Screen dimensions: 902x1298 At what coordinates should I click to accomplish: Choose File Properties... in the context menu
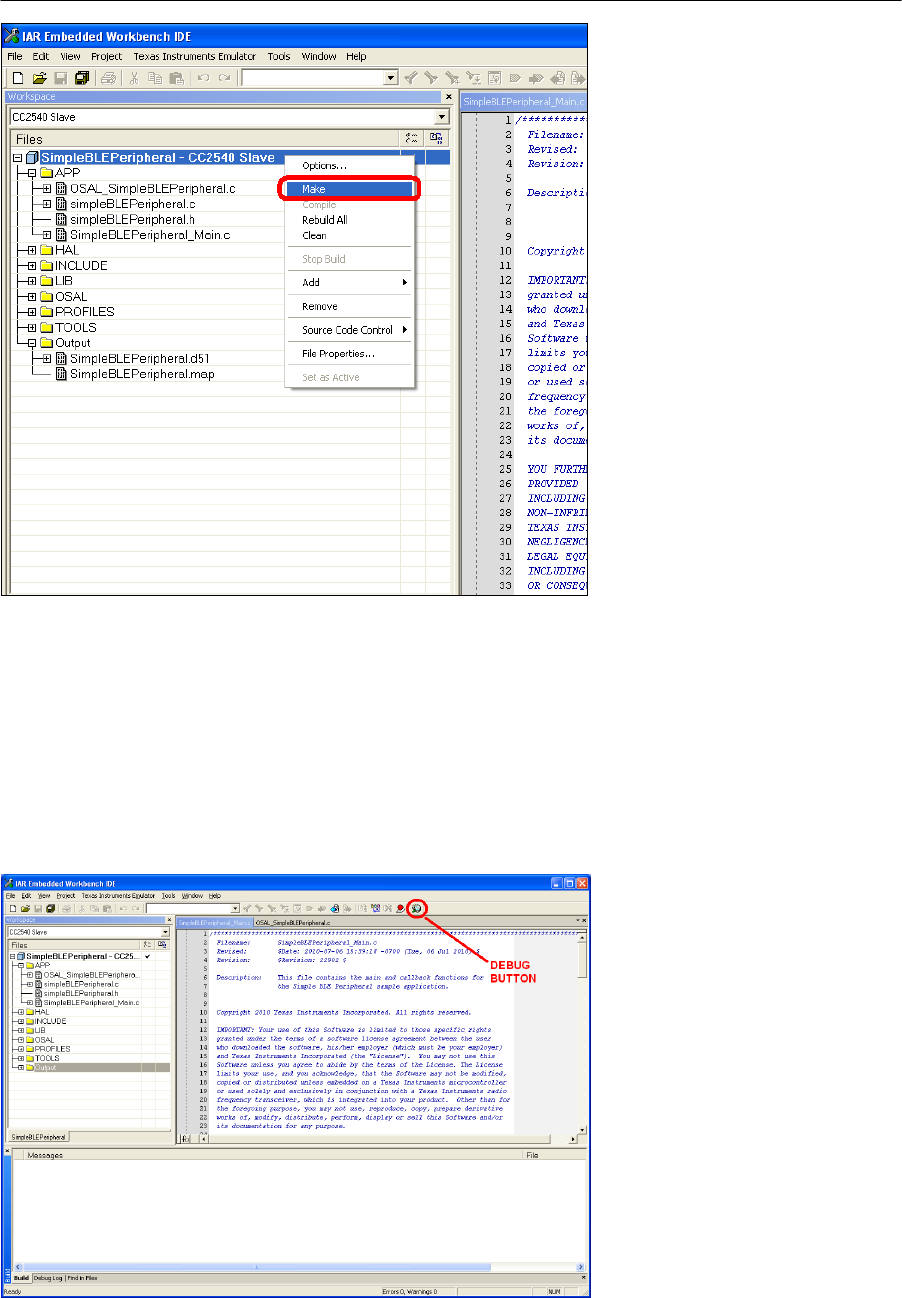tap(350, 353)
